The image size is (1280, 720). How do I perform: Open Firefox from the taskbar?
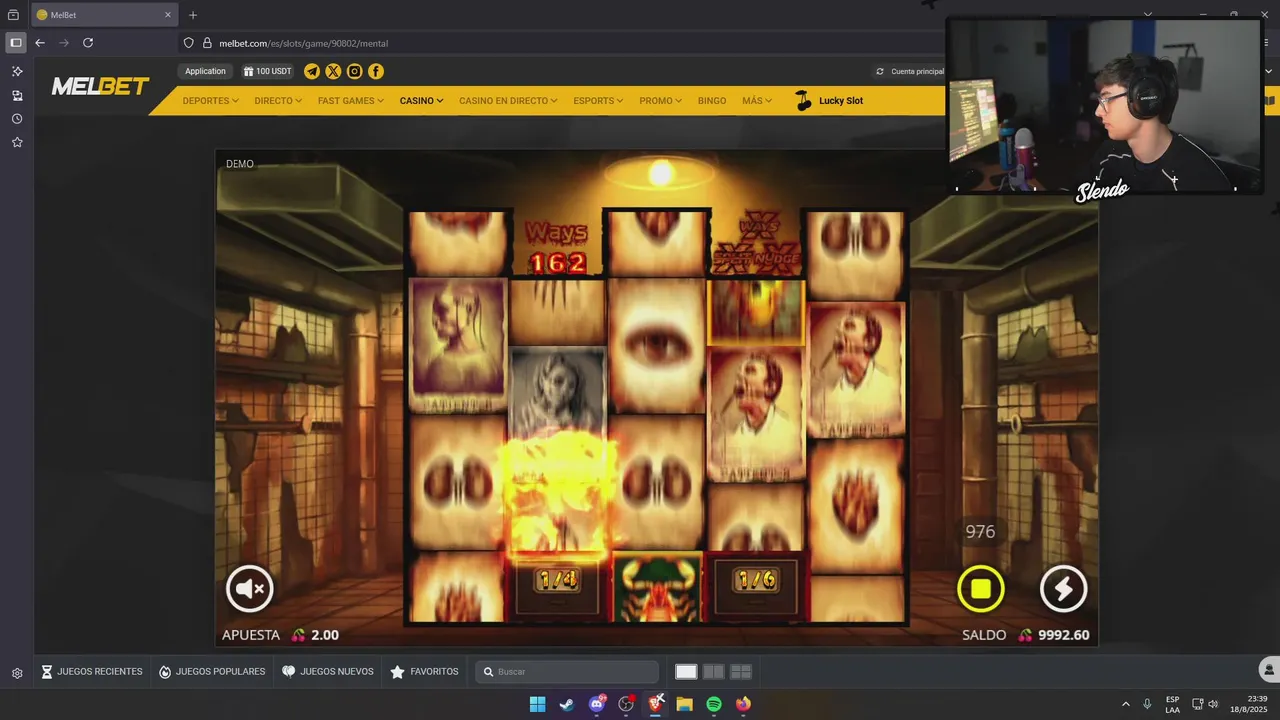coord(743,704)
